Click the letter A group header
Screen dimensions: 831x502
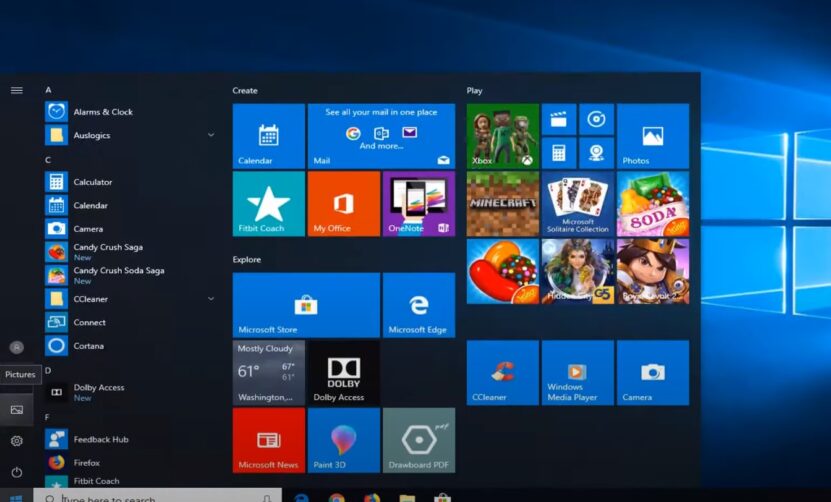(x=48, y=90)
